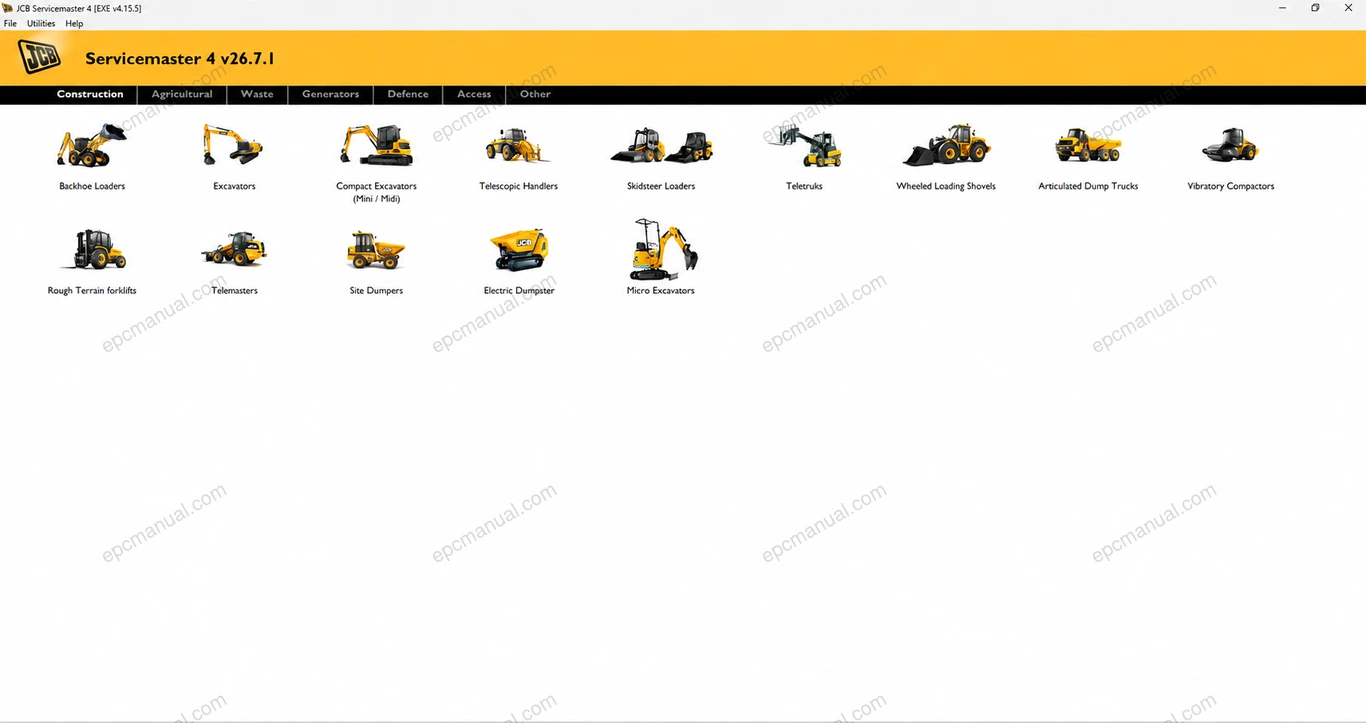
Task: Click the Wheeled Loading Shovels icon
Action: pos(946,146)
